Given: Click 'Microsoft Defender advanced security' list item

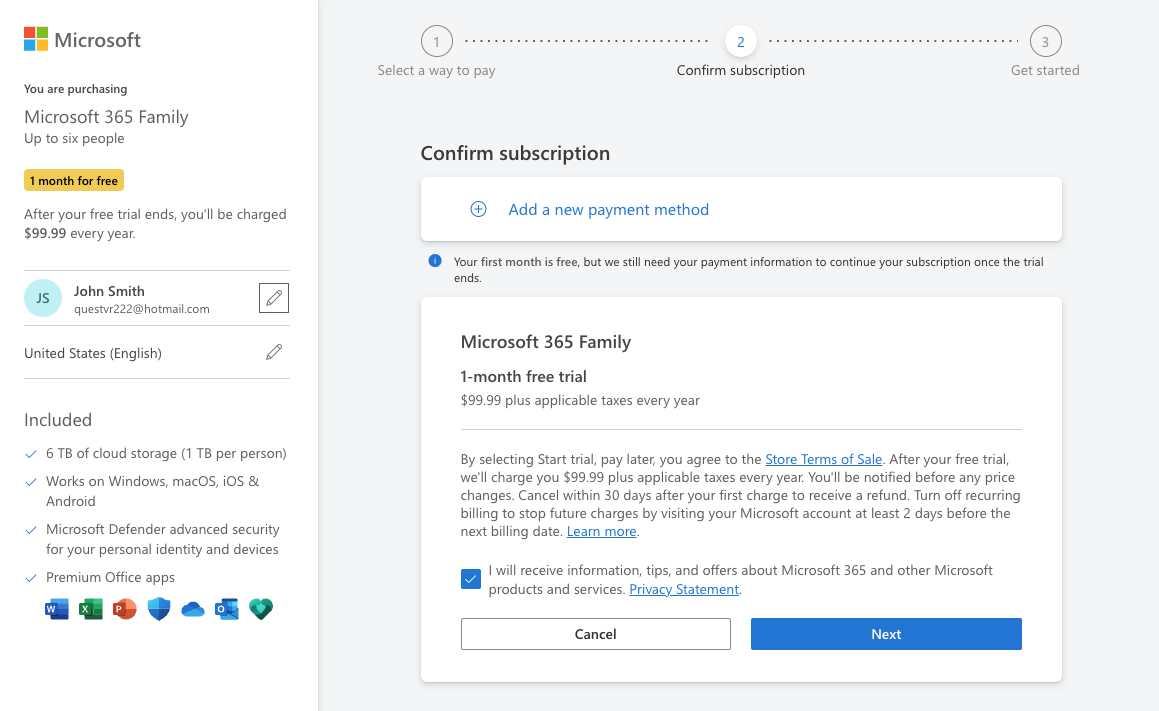Looking at the screenshot, I should pos(163,539).
